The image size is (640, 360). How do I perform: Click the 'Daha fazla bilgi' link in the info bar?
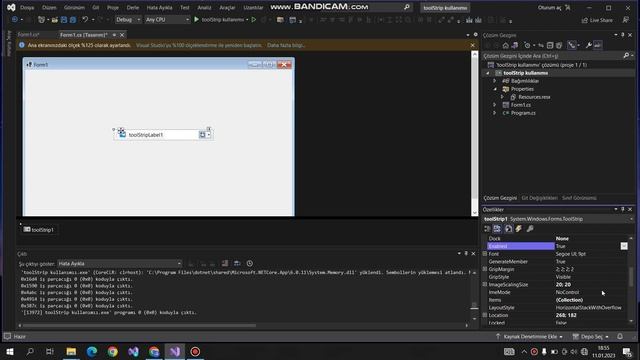point(286,45)
